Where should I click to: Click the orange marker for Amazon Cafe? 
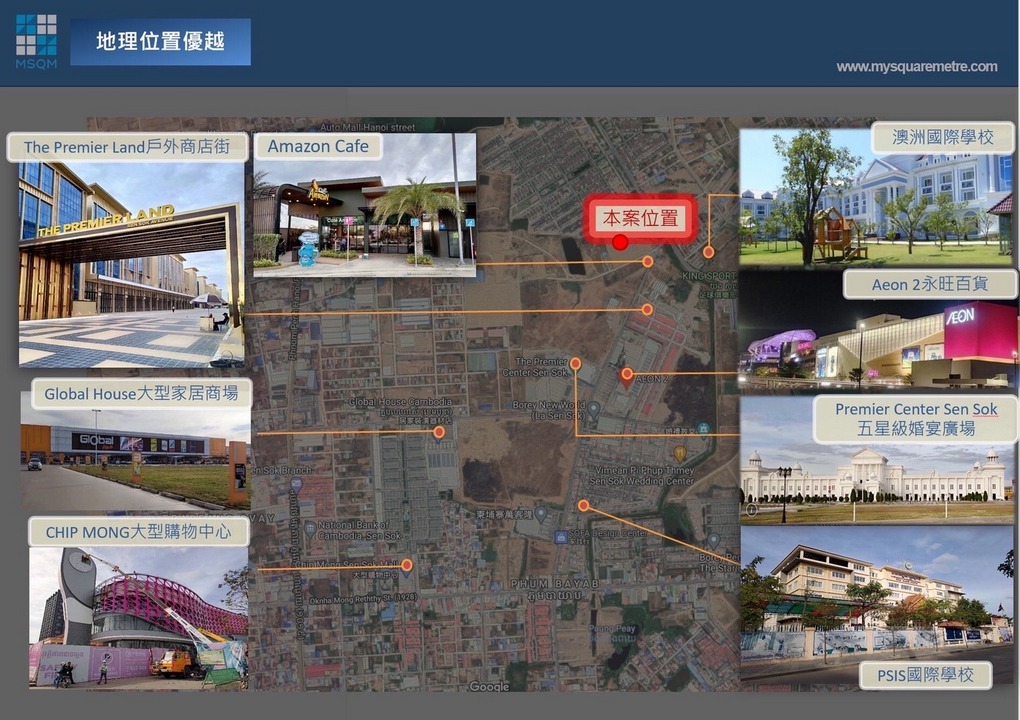pyautogui.click(x=647, y=261)
